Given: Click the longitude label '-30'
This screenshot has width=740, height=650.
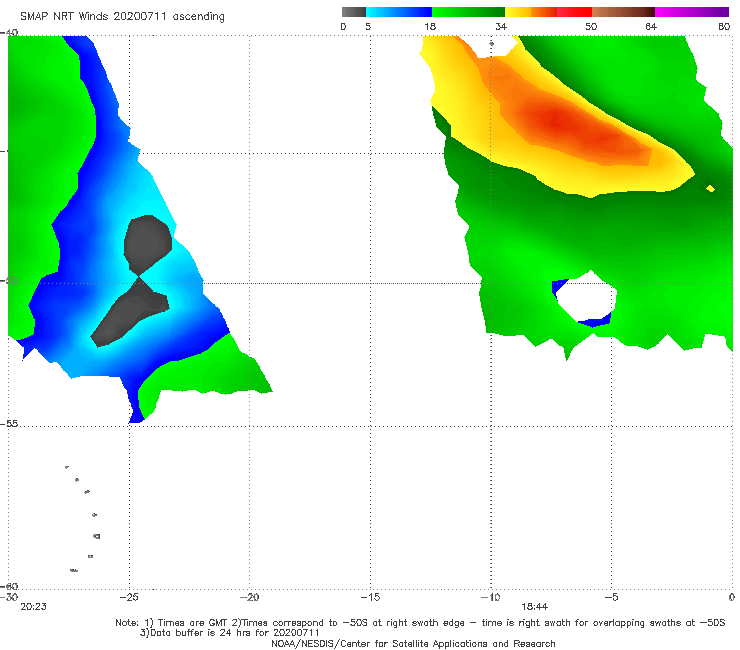Looking at the screenshot, I should tap(8, 597).
